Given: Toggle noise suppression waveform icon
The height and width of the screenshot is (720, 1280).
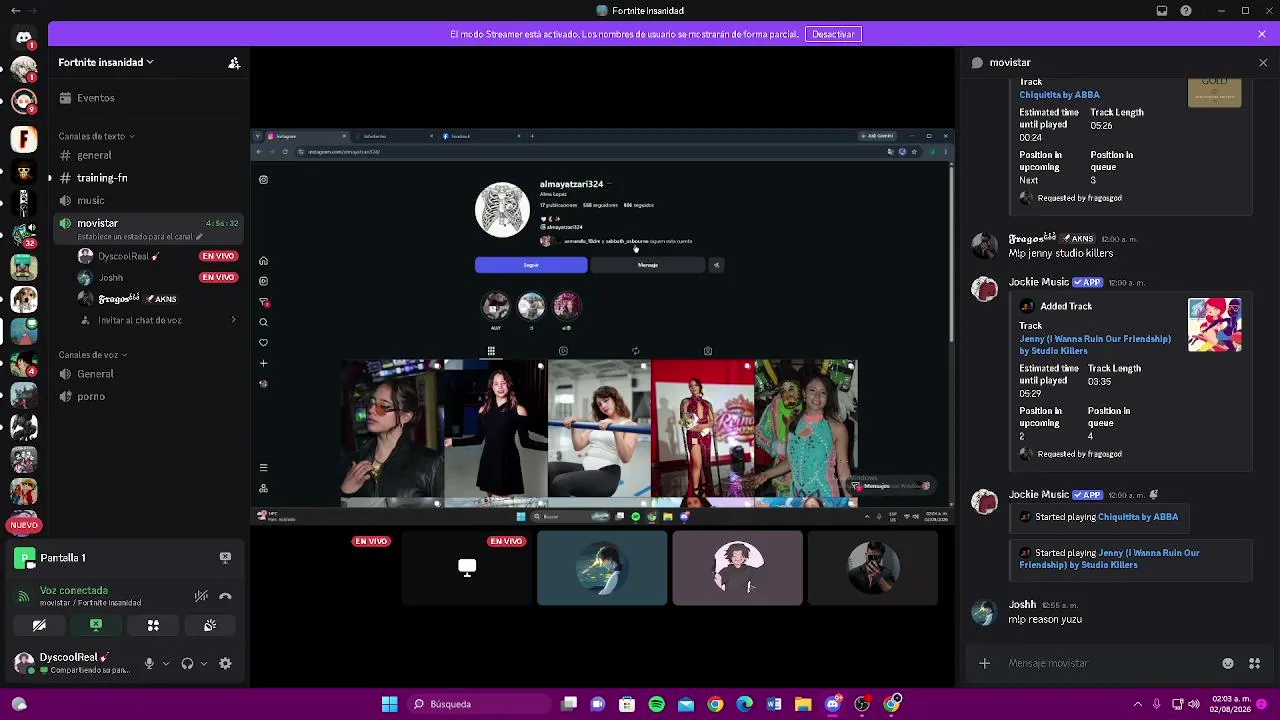Looking at the screenshot, I should [201, 596].
